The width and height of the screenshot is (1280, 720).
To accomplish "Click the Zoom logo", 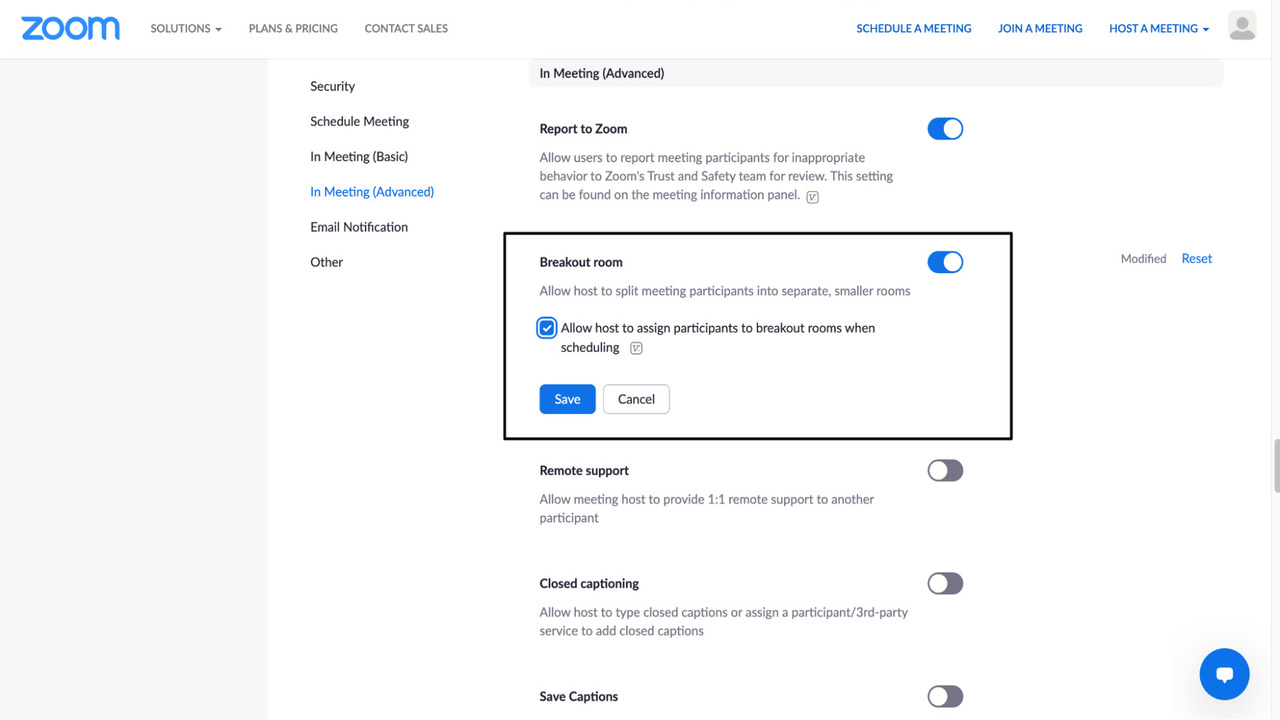I will pos(70,28).
